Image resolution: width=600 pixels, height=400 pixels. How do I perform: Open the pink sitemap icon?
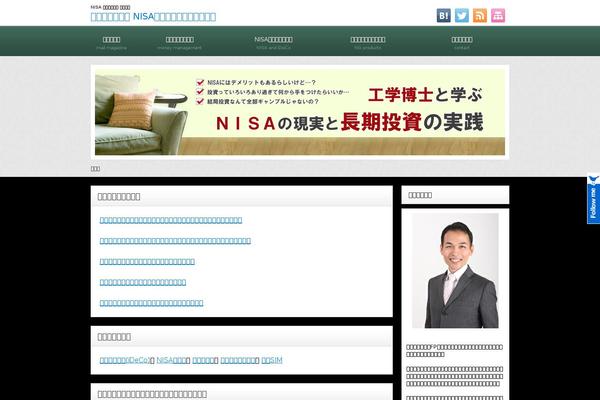(498, 16)
